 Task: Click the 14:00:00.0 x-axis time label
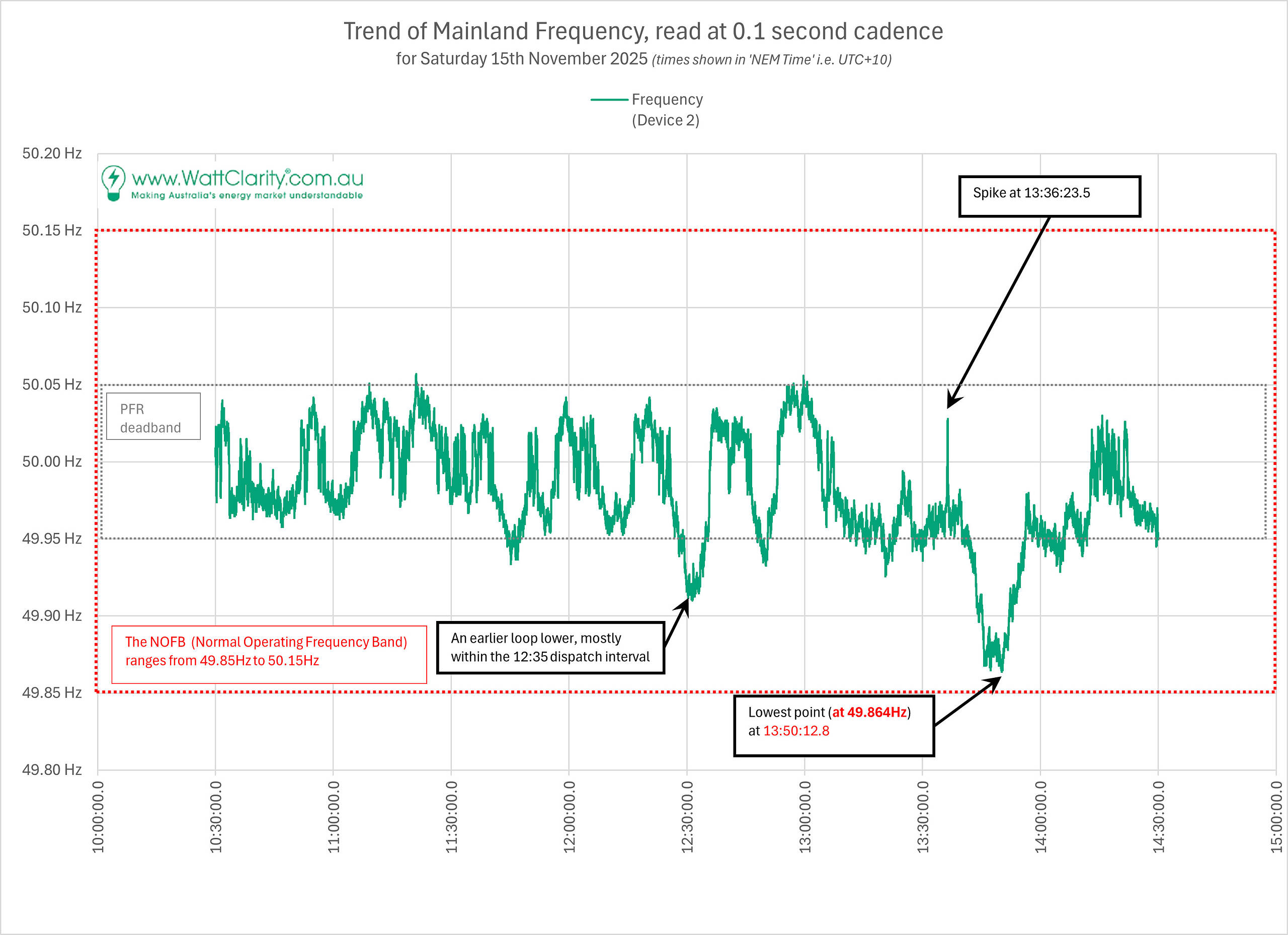click(1040, 816)
